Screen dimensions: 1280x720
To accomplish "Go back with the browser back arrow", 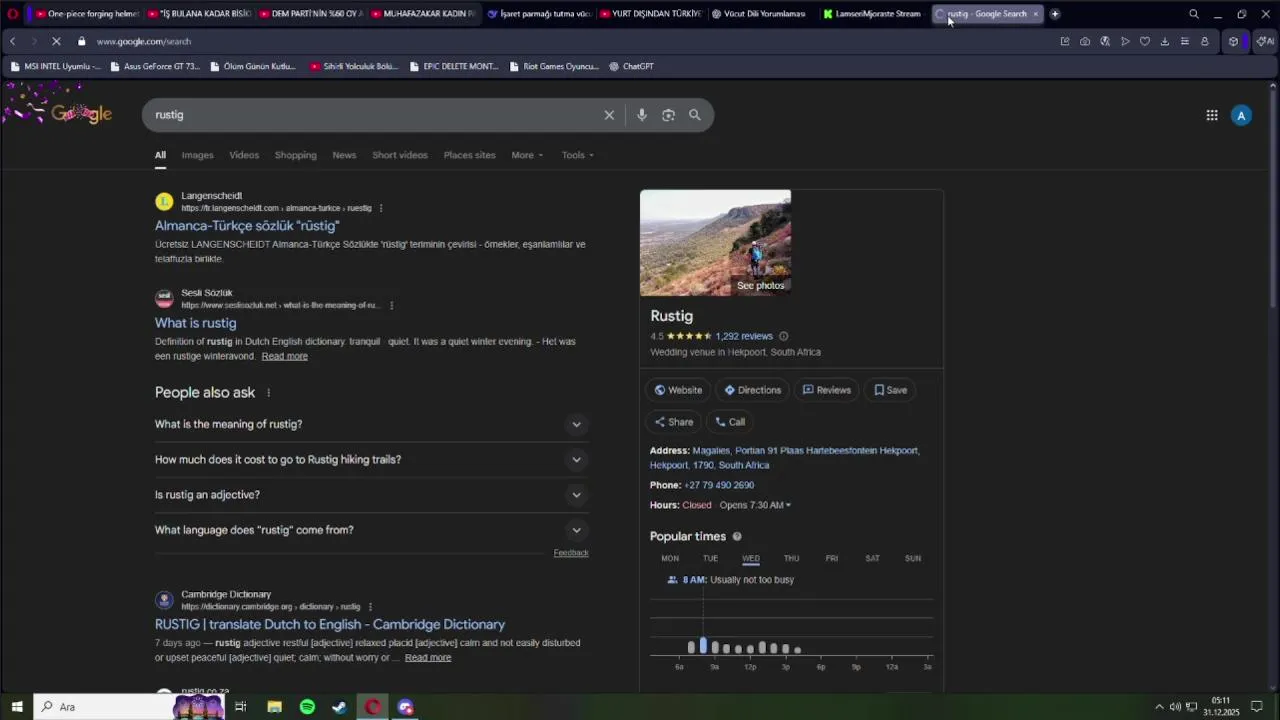I will click(x=12, y=41).
